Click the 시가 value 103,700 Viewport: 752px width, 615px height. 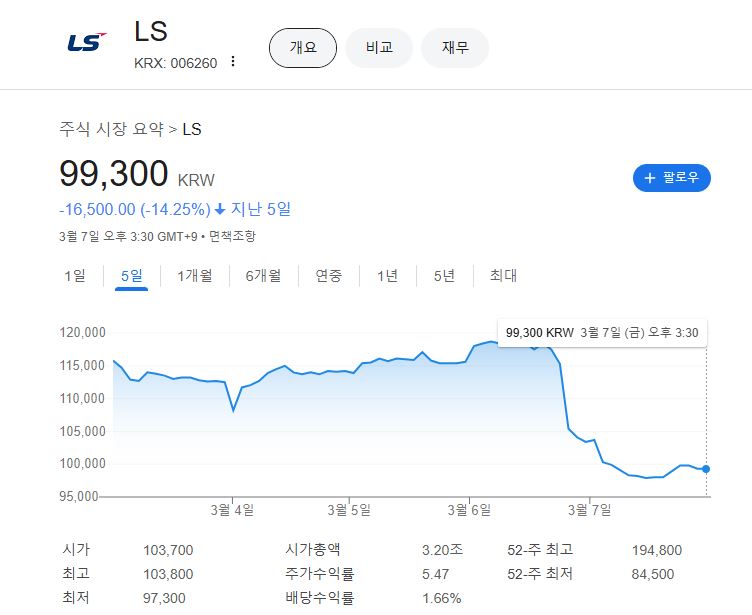168,550
